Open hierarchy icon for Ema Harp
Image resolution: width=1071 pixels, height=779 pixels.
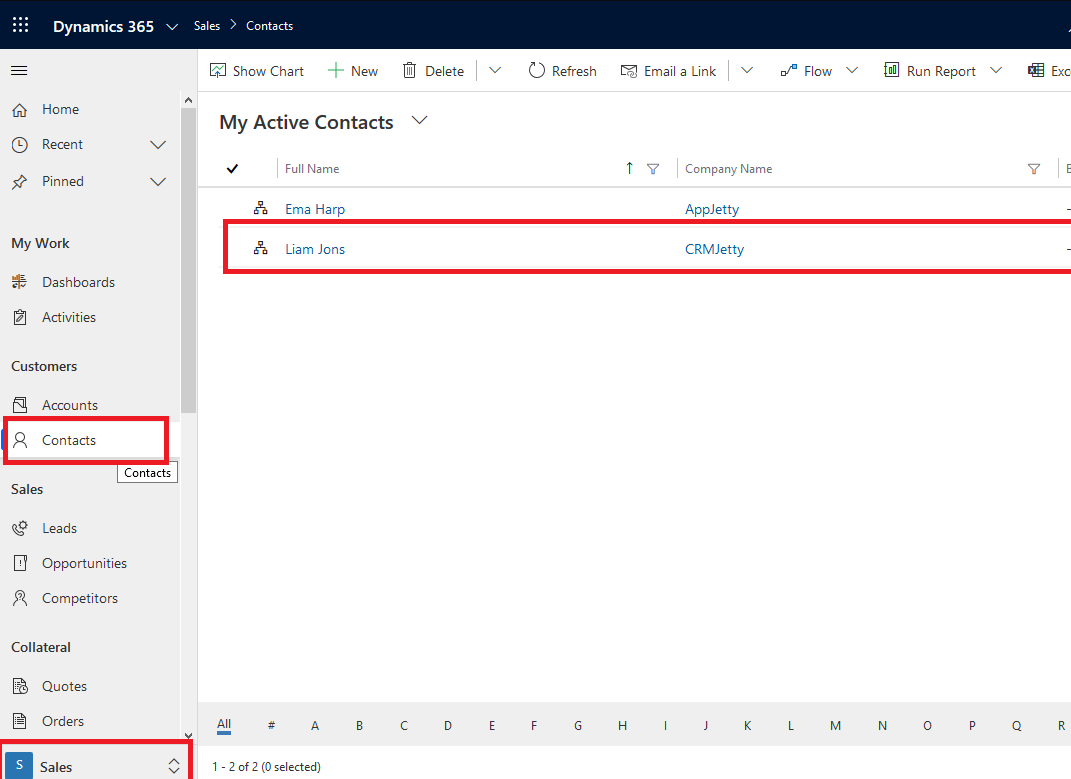click(x=260, y=208)
